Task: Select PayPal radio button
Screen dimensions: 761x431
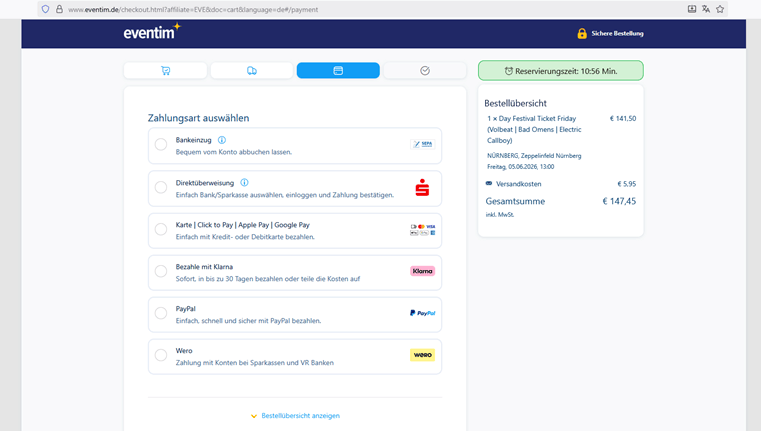Action: click(x=161, y=313)
